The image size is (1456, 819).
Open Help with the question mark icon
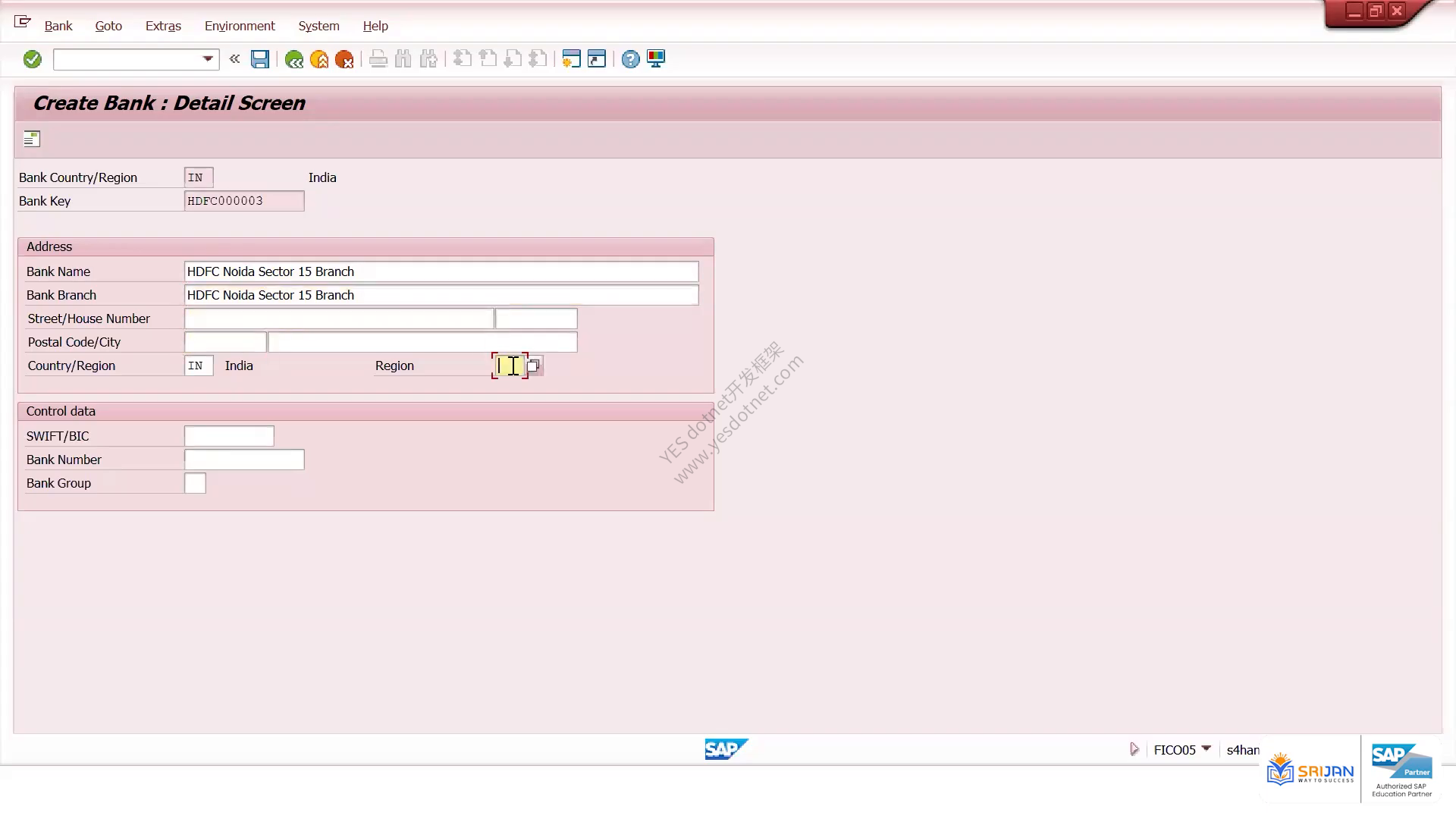point(630,59)
